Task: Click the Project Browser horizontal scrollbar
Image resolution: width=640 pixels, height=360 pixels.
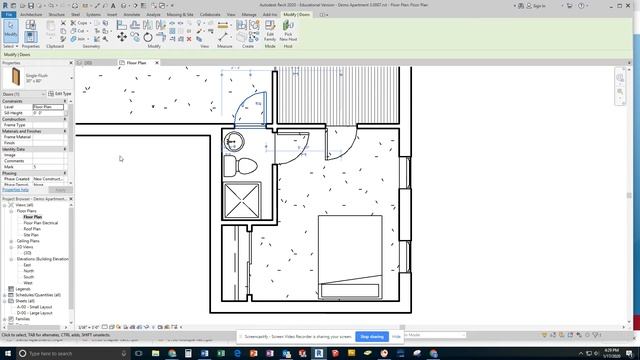Action: pos(35,327)
